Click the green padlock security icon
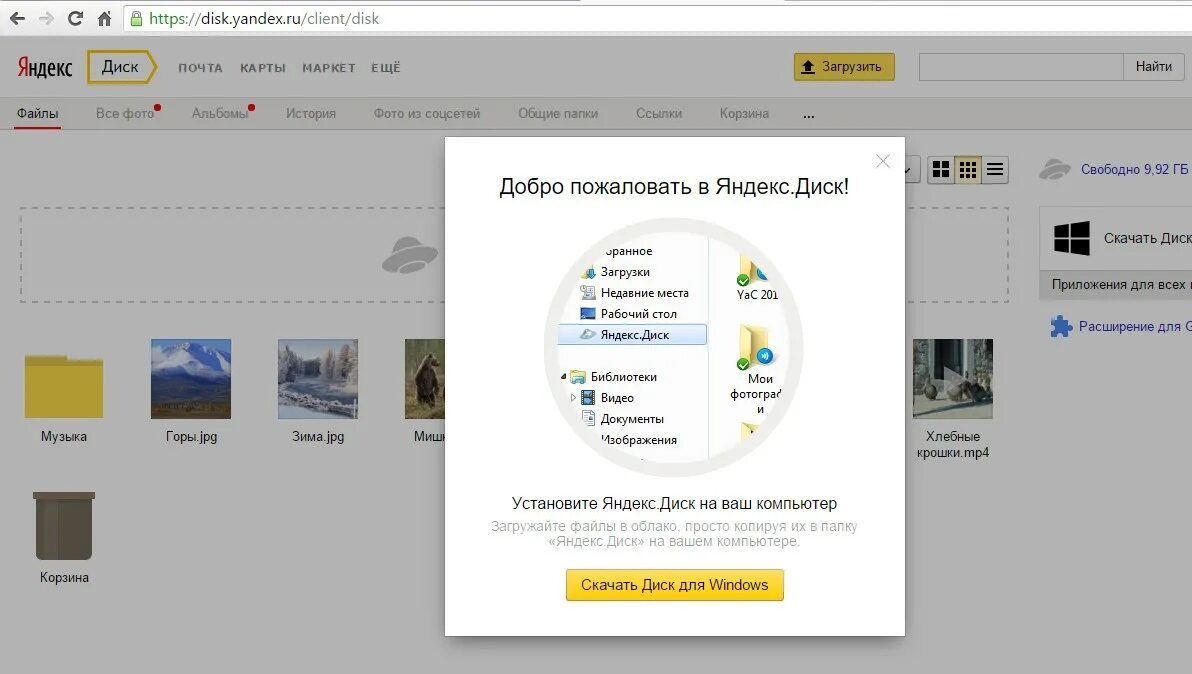 coord(136,18)
